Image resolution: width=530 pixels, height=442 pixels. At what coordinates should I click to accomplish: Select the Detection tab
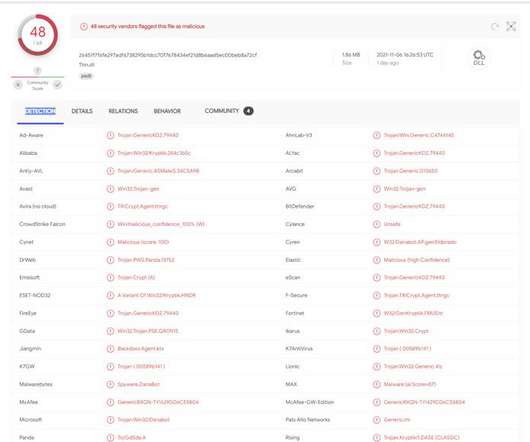click(x=40, y=111)
